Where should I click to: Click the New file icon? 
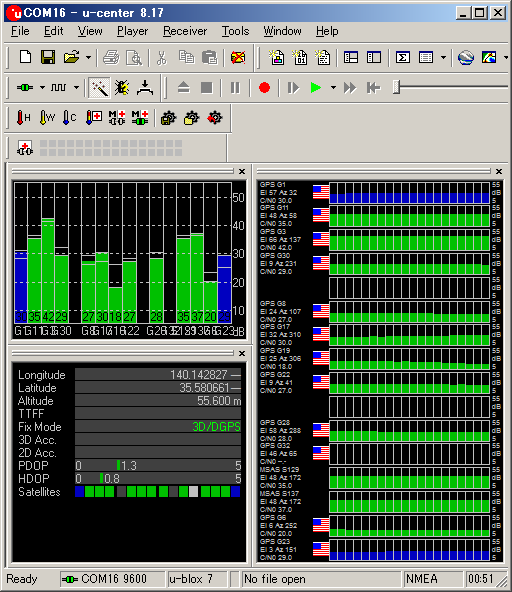point(26,57)
